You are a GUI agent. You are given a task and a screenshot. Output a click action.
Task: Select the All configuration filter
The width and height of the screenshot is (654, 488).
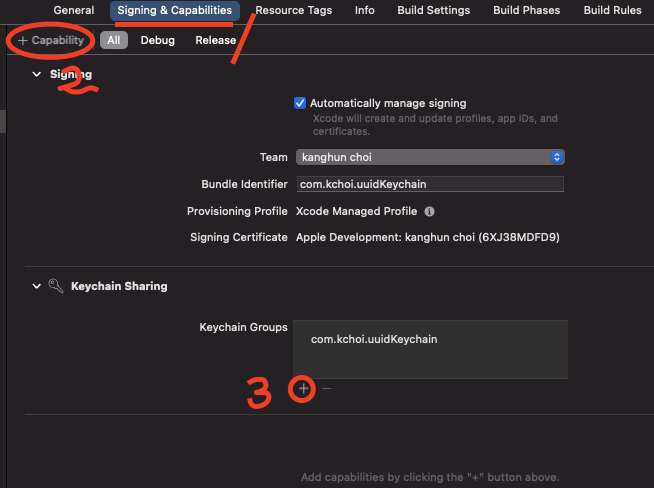click(x=113, y=40)
